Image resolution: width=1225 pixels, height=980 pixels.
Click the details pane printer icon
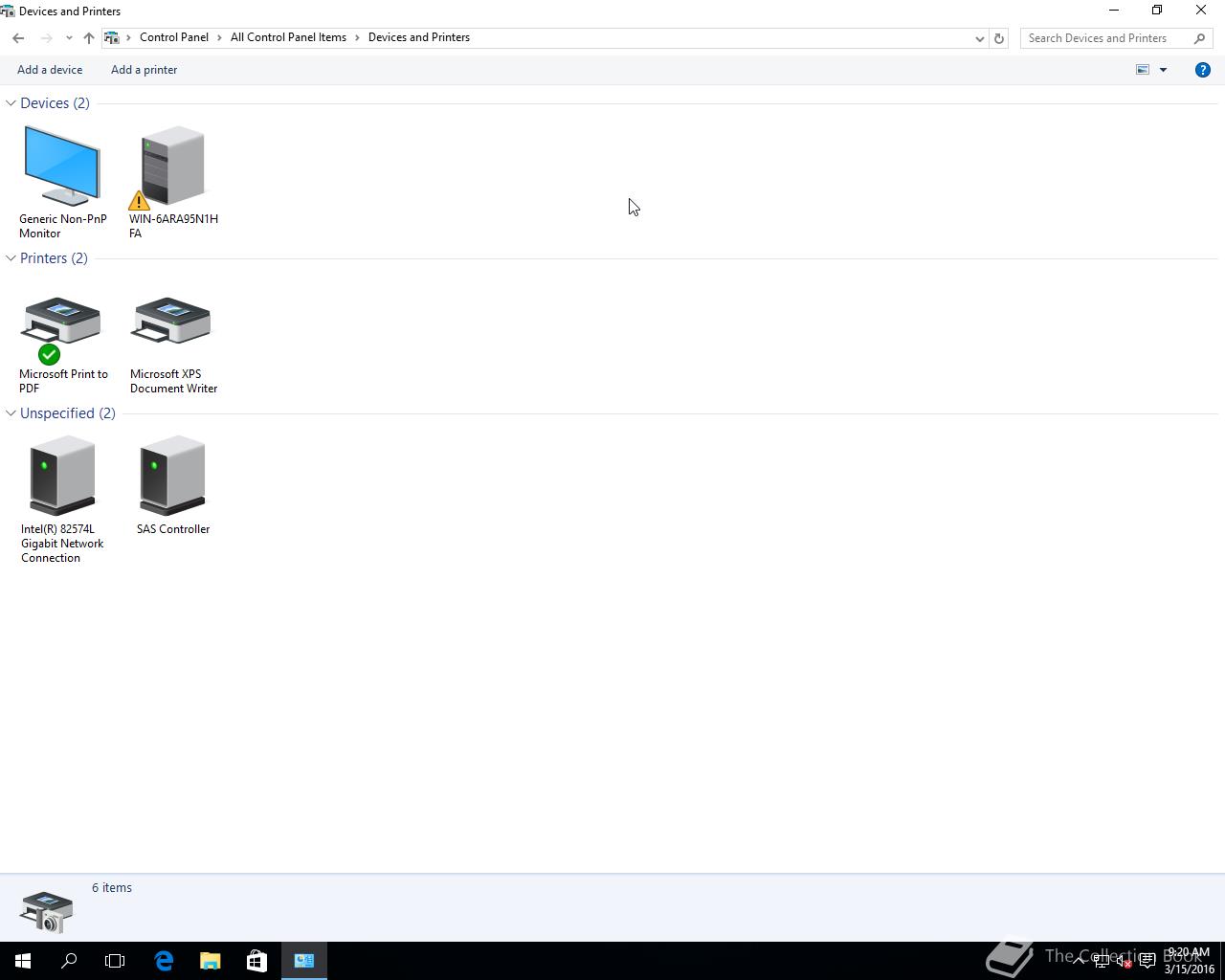point(46,911)
